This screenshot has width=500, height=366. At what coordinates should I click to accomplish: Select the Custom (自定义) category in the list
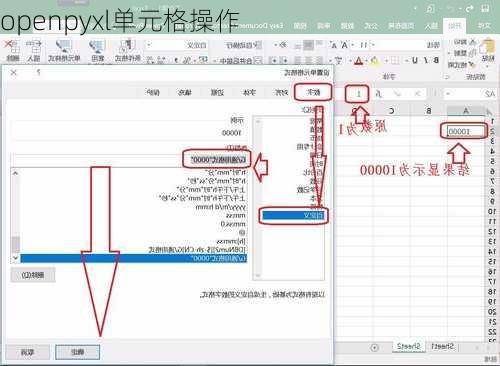293,215
